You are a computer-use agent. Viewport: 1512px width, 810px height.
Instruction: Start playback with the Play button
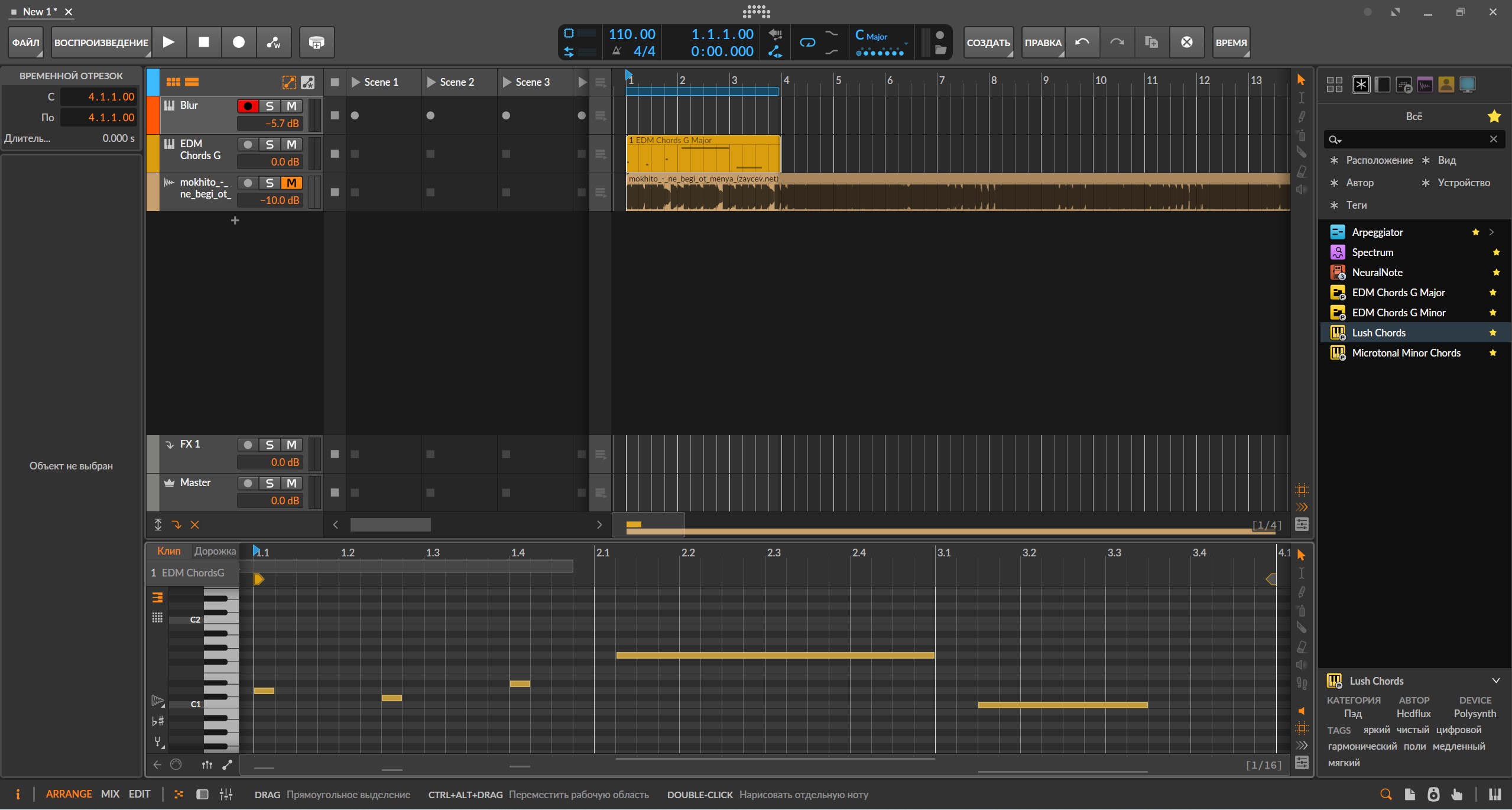click(x=168, y=42)
